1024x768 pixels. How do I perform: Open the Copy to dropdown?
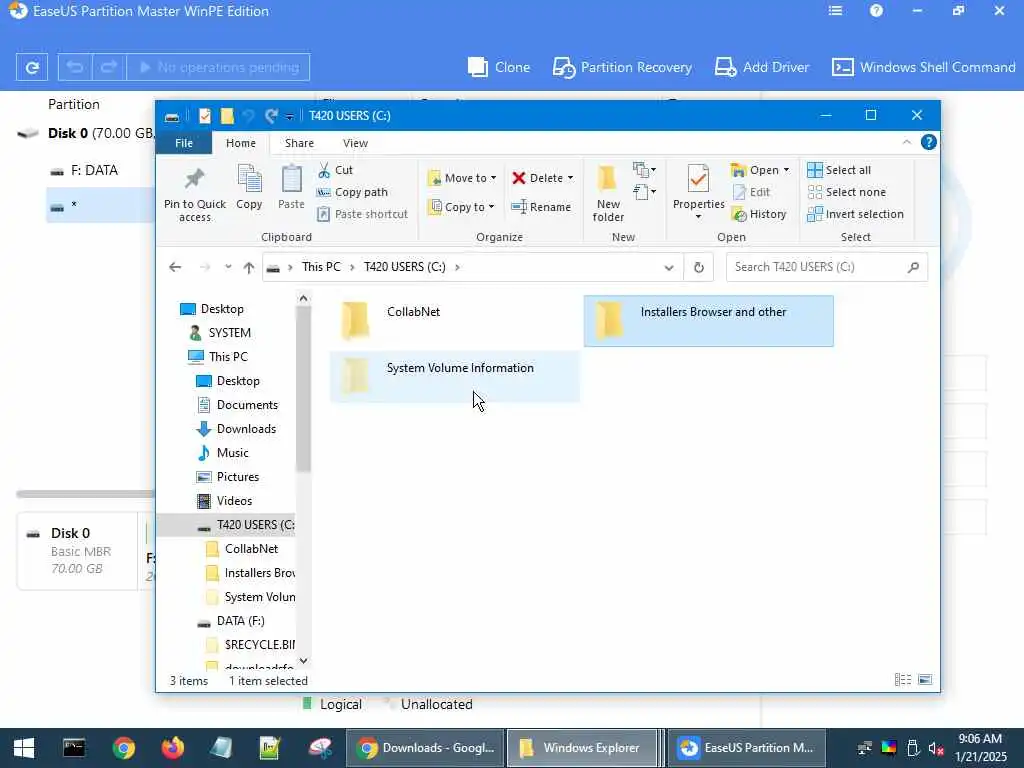pyautogui.click(x=461, y=207)
